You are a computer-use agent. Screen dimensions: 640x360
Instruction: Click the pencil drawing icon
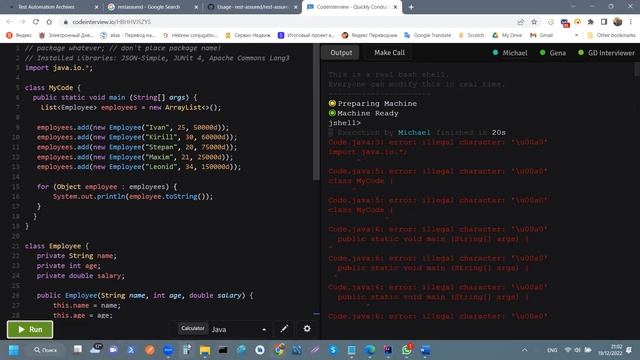coord(284,329)
